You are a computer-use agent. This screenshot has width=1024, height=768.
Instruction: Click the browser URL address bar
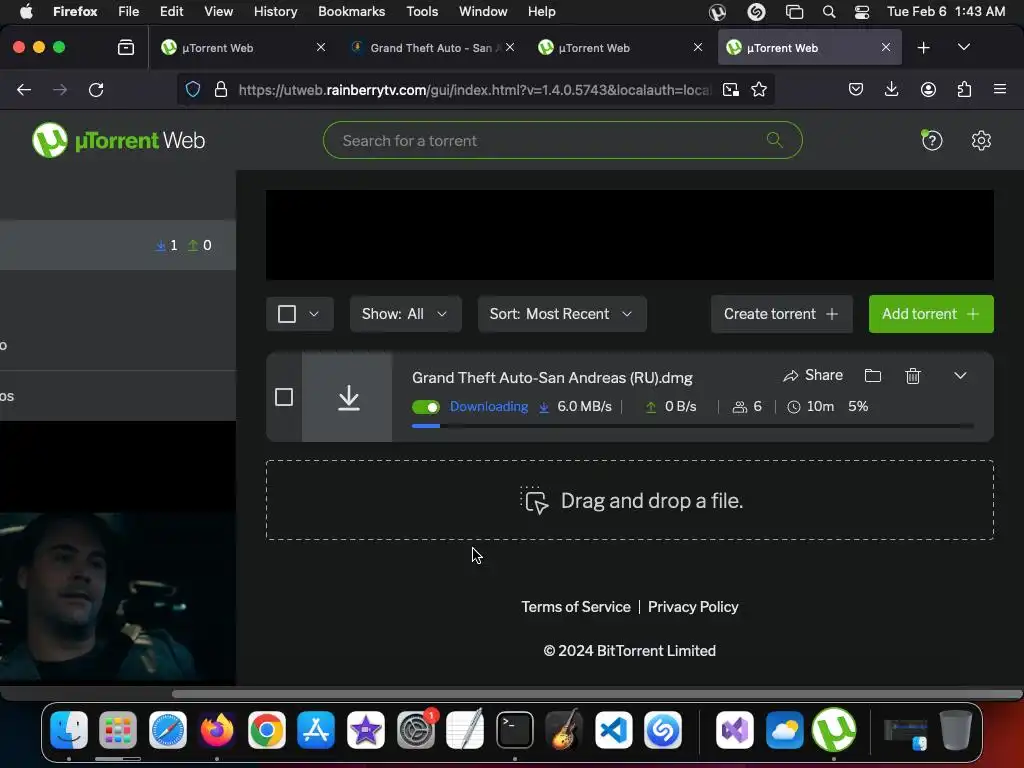(473, 89)
